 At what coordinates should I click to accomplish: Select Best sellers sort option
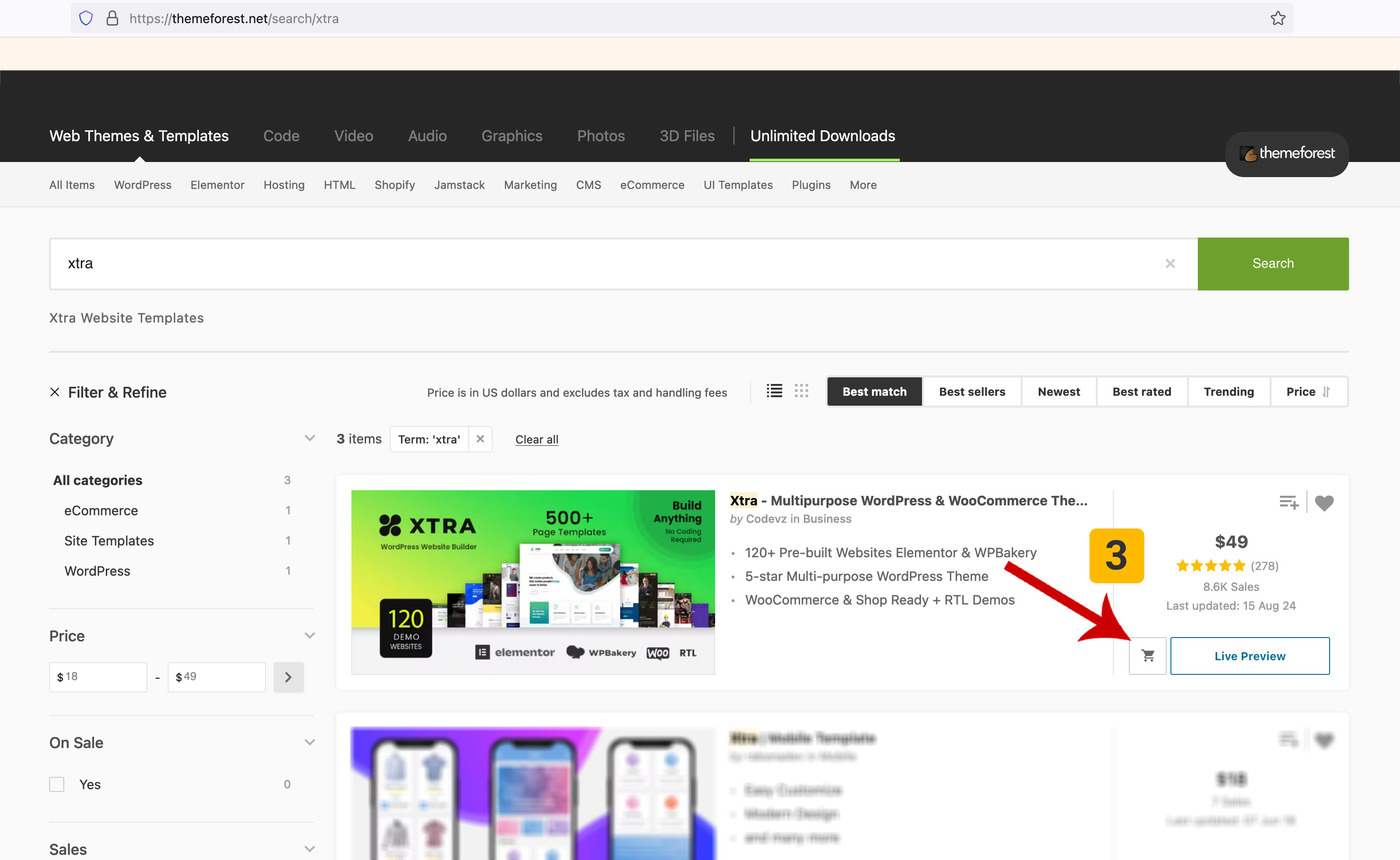point(972,392)
